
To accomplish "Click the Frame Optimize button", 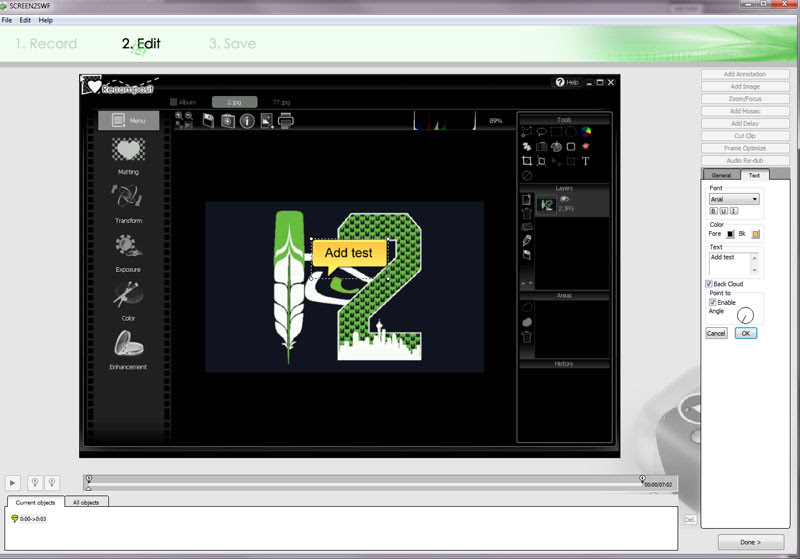I will coord(745,148).
